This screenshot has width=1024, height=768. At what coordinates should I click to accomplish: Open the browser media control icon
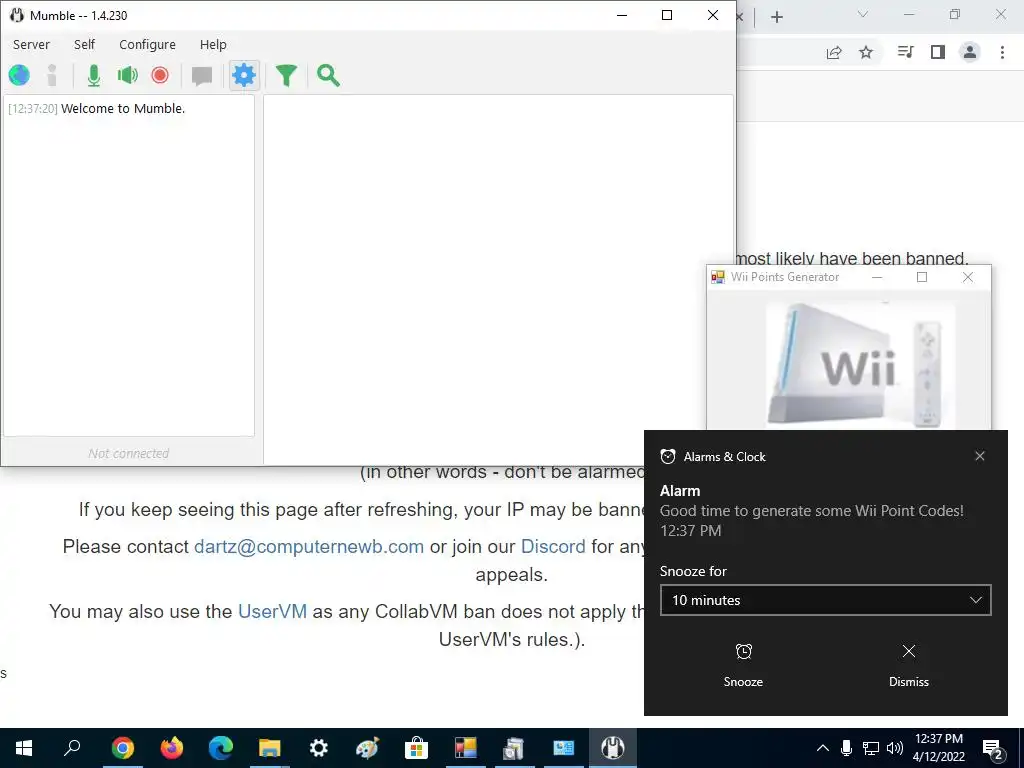click(905, 52)
